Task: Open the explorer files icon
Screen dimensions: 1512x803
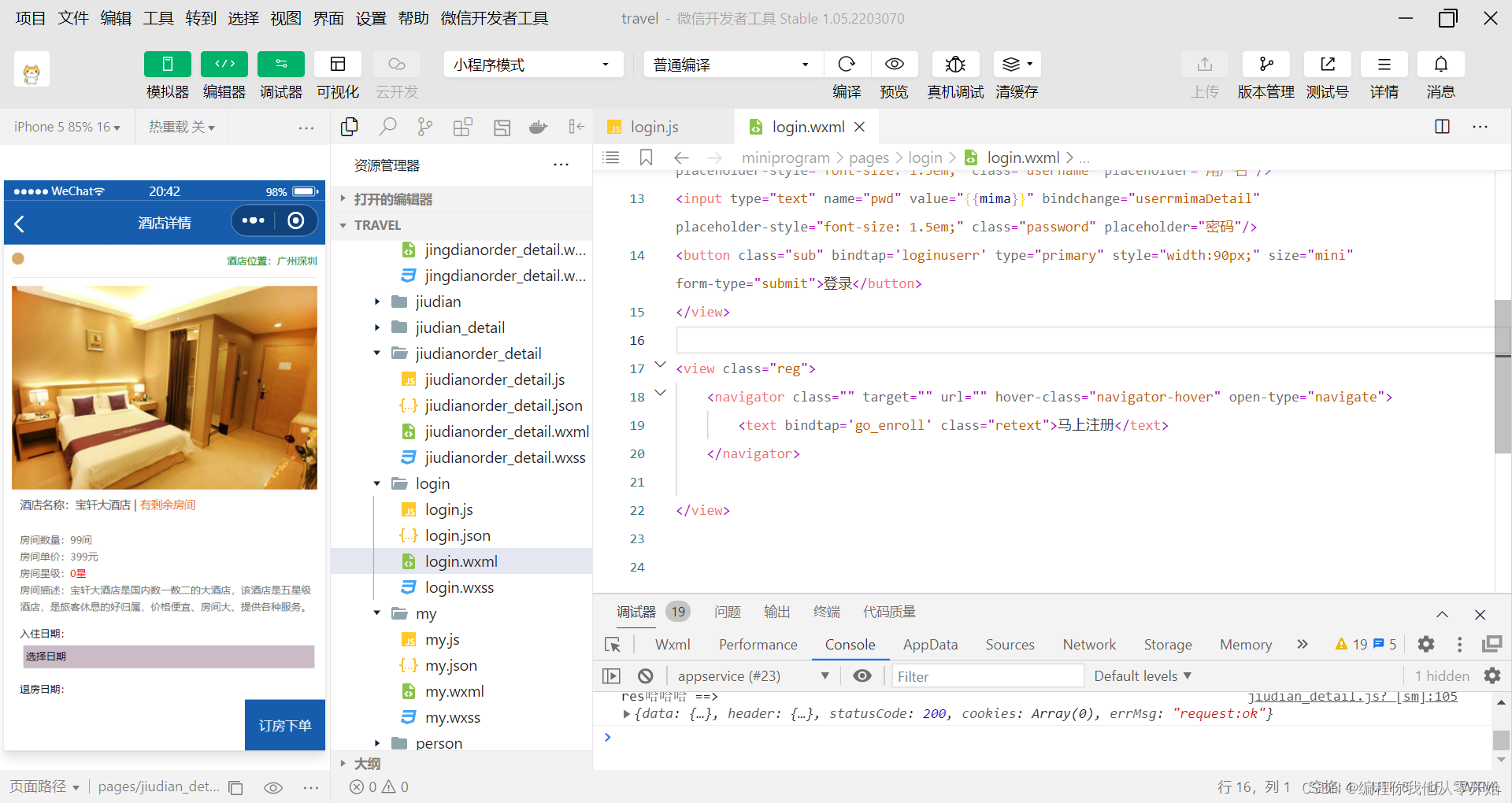Action: 349,127
